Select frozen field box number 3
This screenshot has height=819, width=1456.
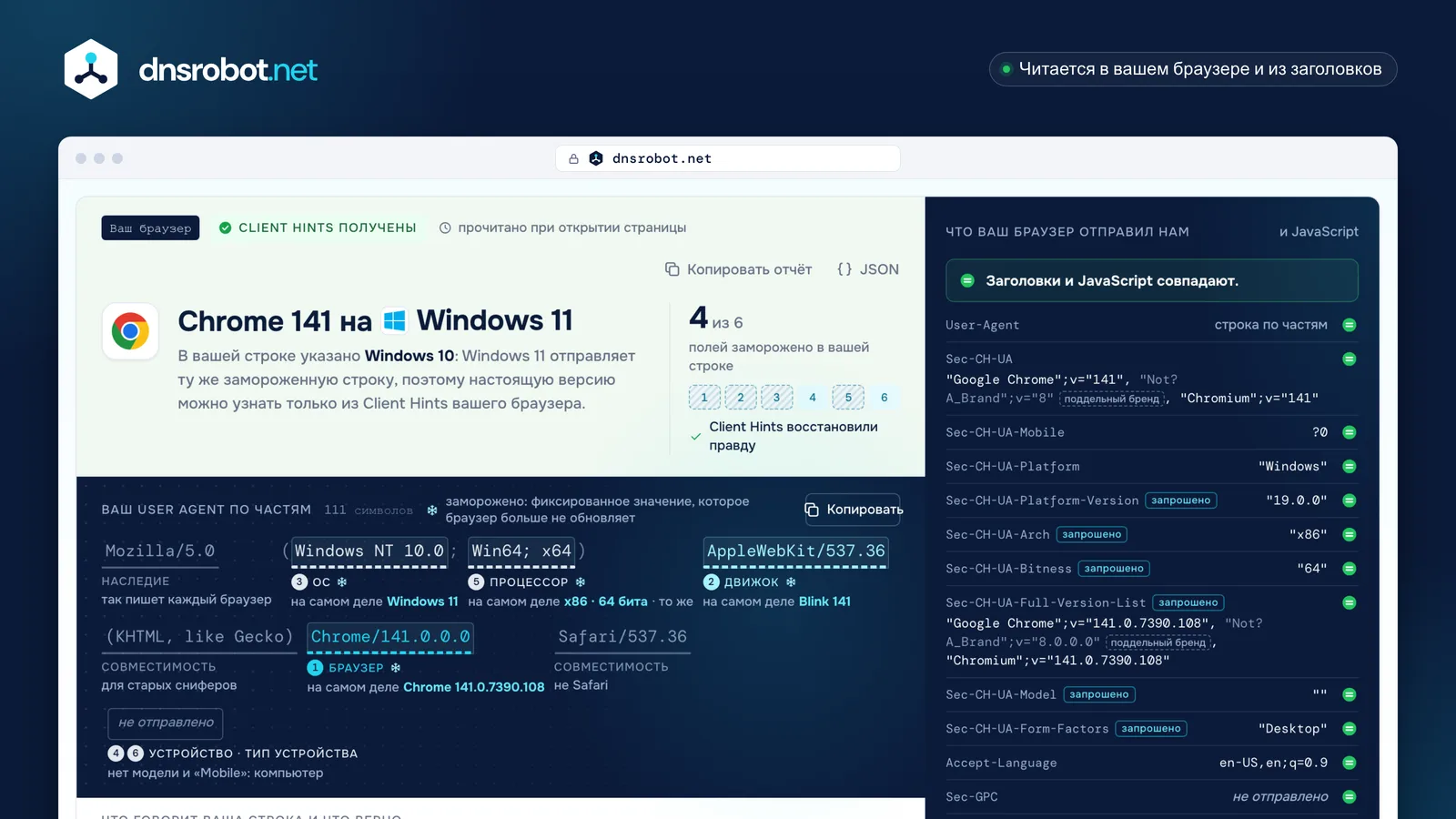[x=776, y=398]
